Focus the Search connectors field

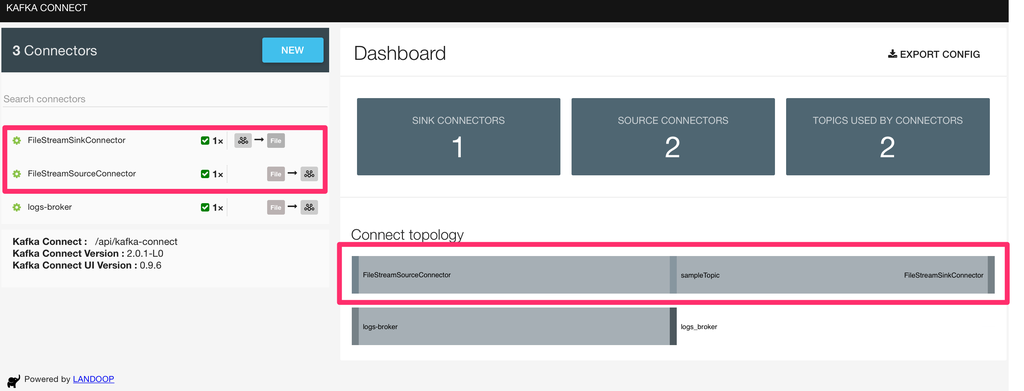(x=165, y=99)
